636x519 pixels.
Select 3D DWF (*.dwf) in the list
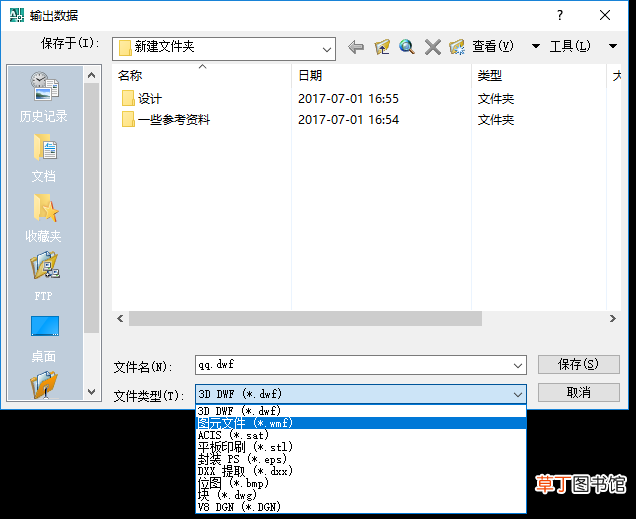tap(361, 411)
